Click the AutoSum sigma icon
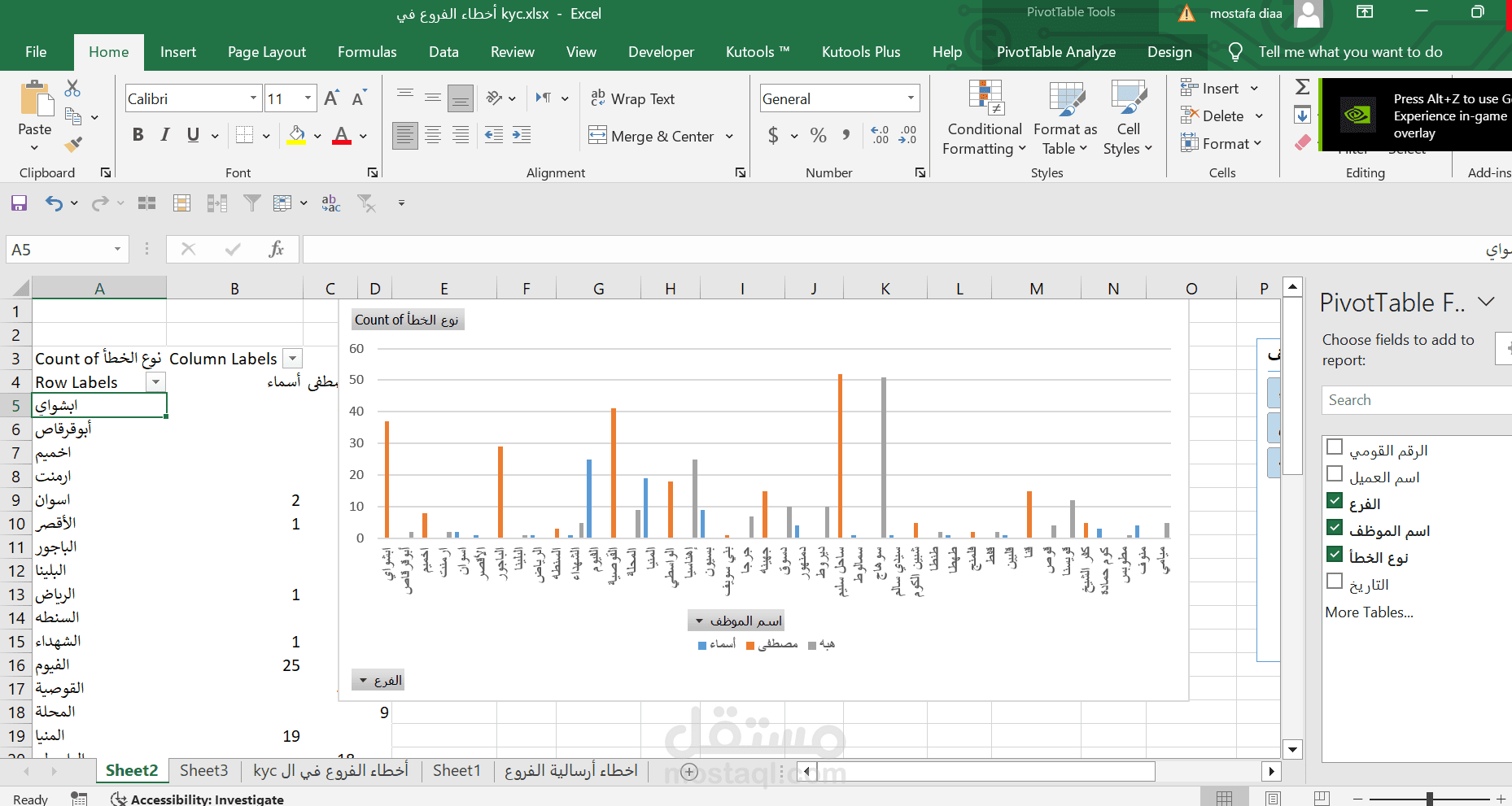The width and height of the screenshot is (1512, 806). point(1302,86)
